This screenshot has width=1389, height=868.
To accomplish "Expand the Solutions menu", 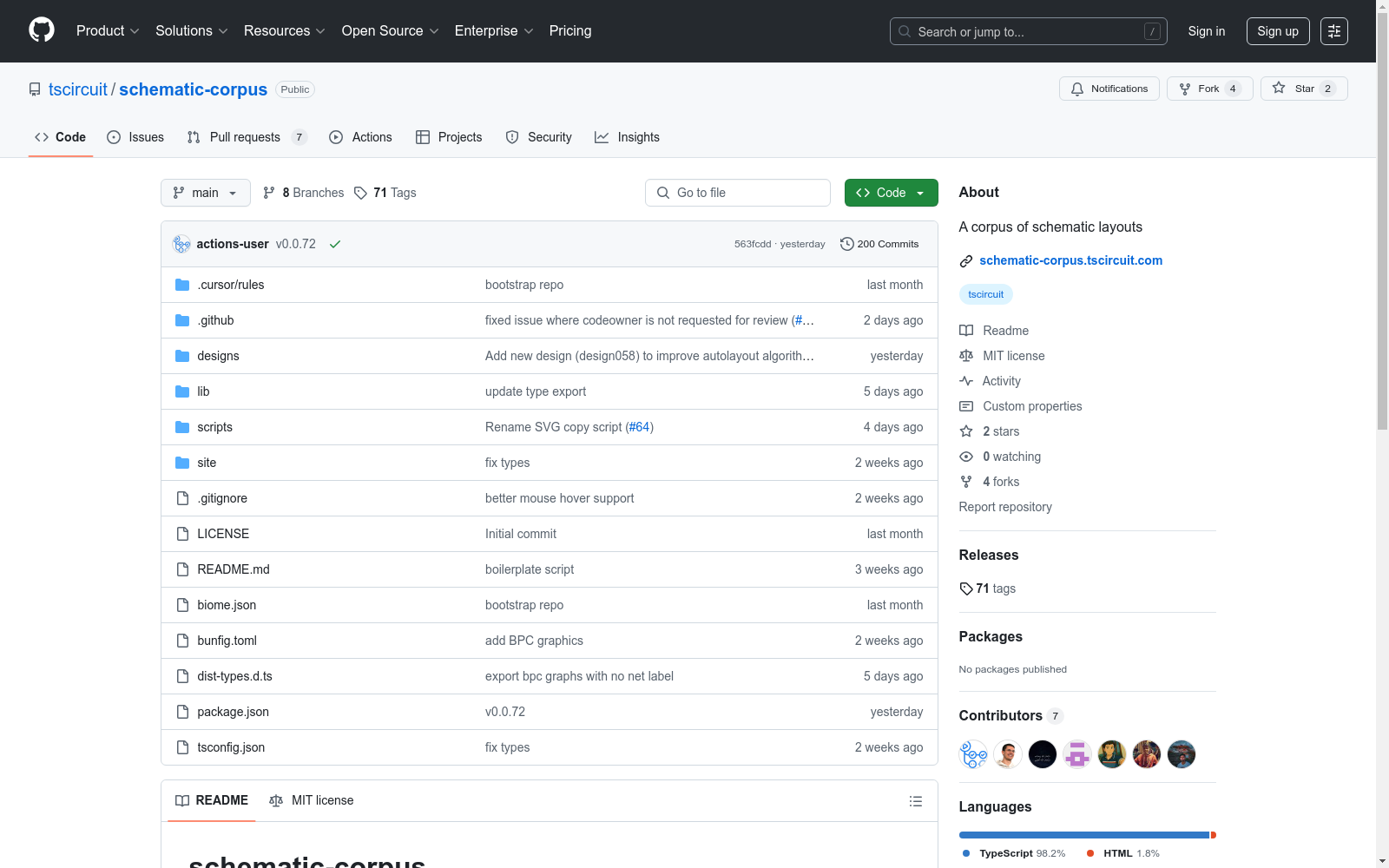I will (192, 31).
